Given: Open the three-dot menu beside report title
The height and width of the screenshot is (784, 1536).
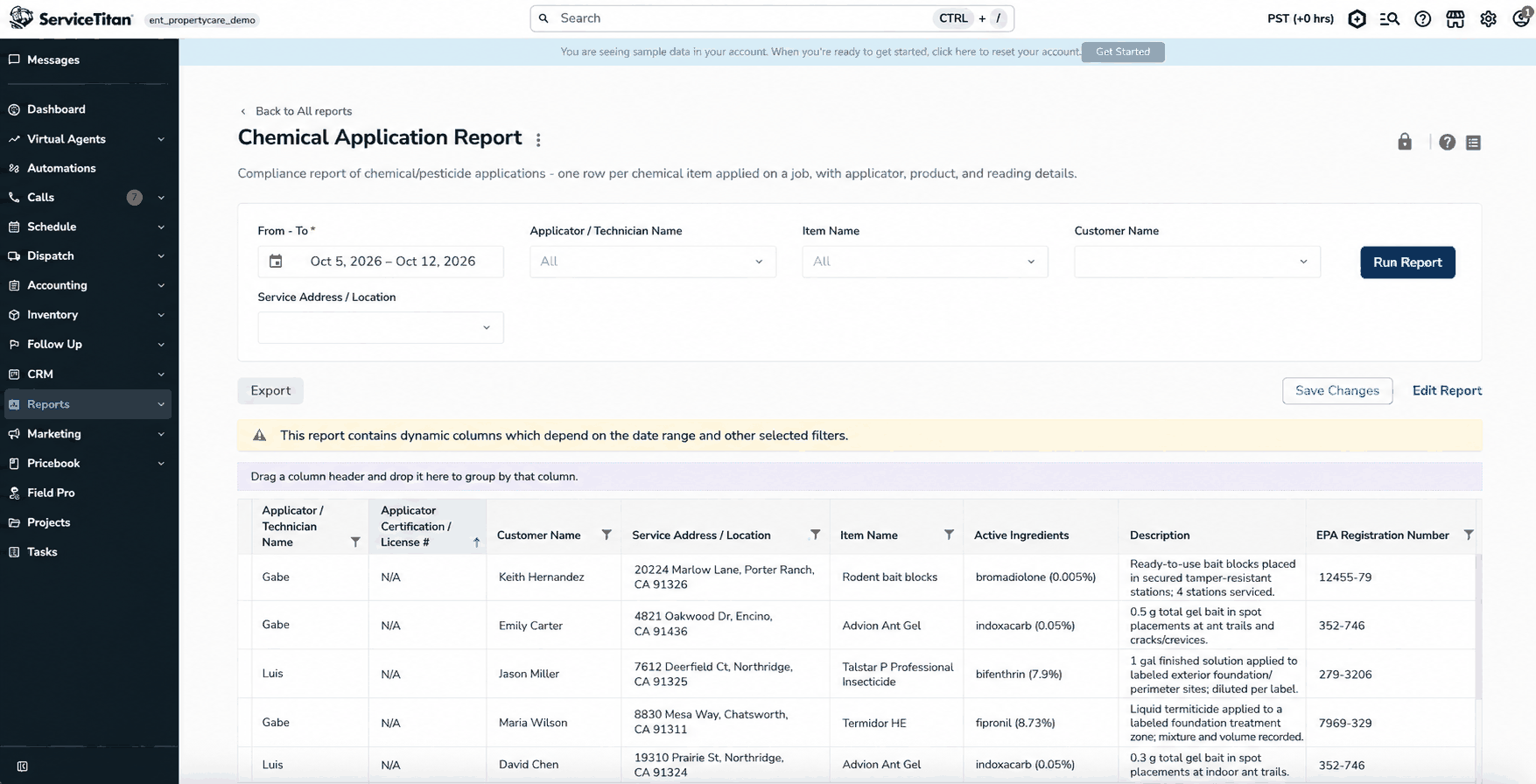Looking at the screenshot, I should tap(538, 140).
